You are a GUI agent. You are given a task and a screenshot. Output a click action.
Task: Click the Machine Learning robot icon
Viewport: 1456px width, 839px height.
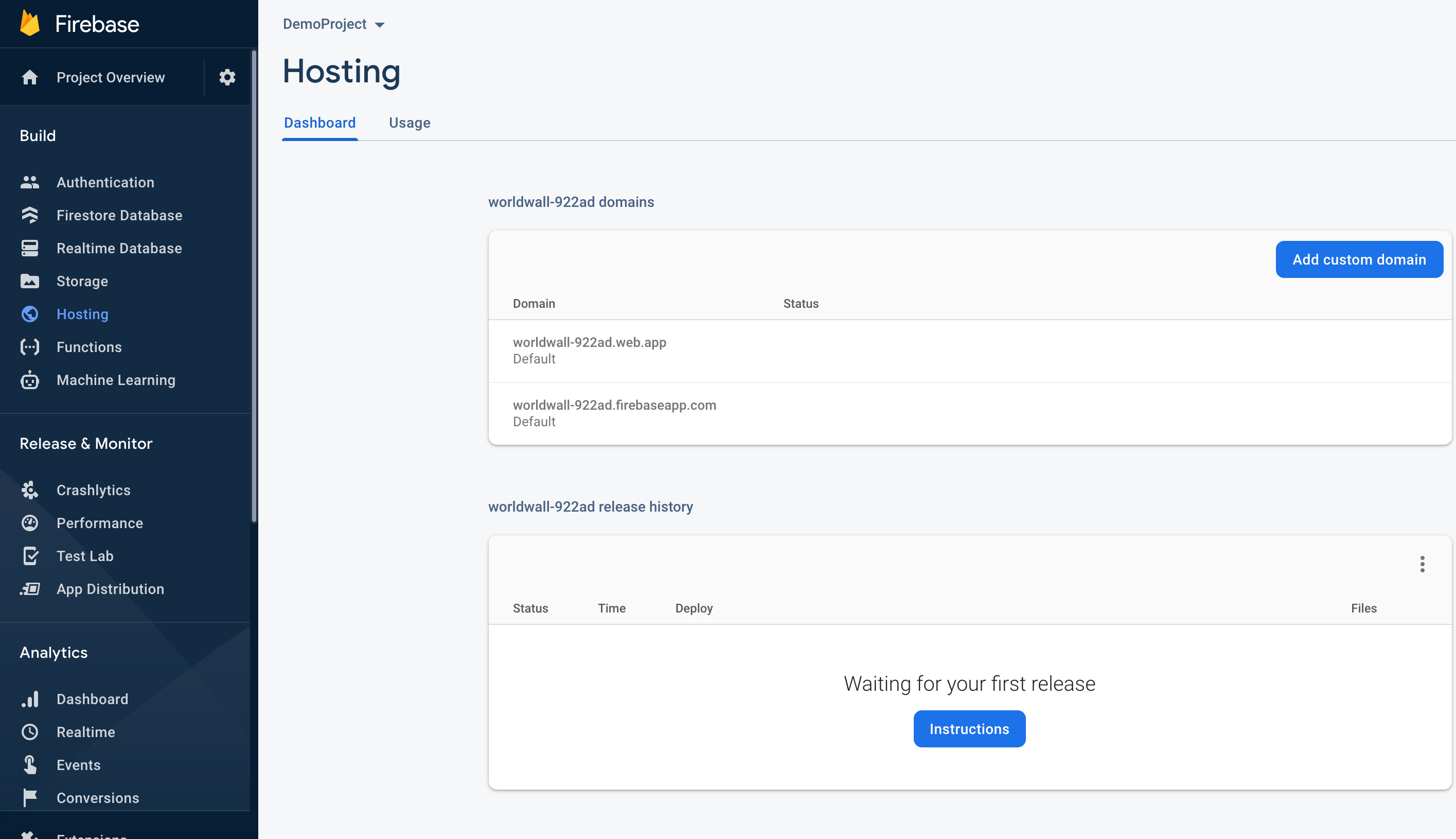tap(29, 380)
